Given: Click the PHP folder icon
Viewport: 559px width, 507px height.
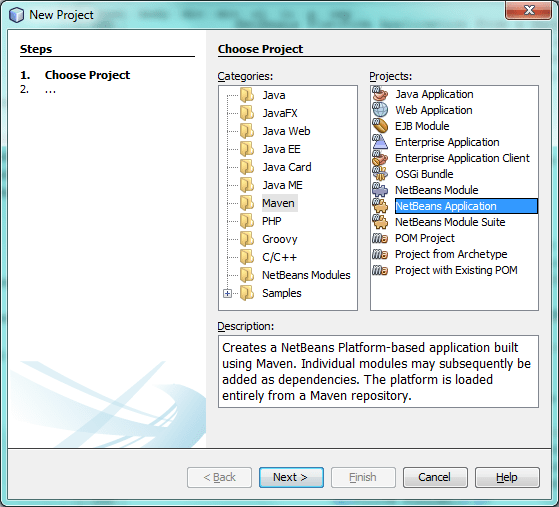Looking at the screenshot, I should (247, 221).
